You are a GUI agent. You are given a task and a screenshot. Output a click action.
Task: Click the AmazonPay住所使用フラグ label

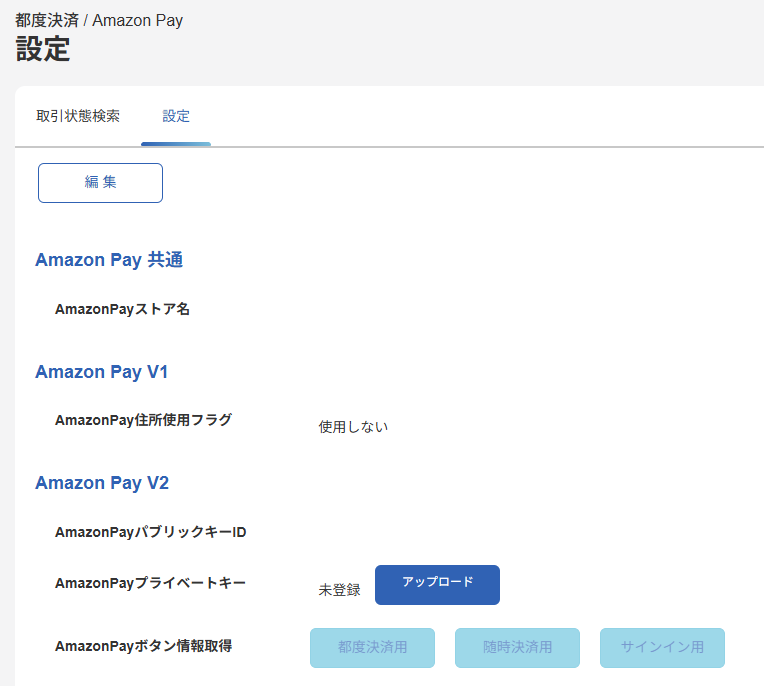143,420
